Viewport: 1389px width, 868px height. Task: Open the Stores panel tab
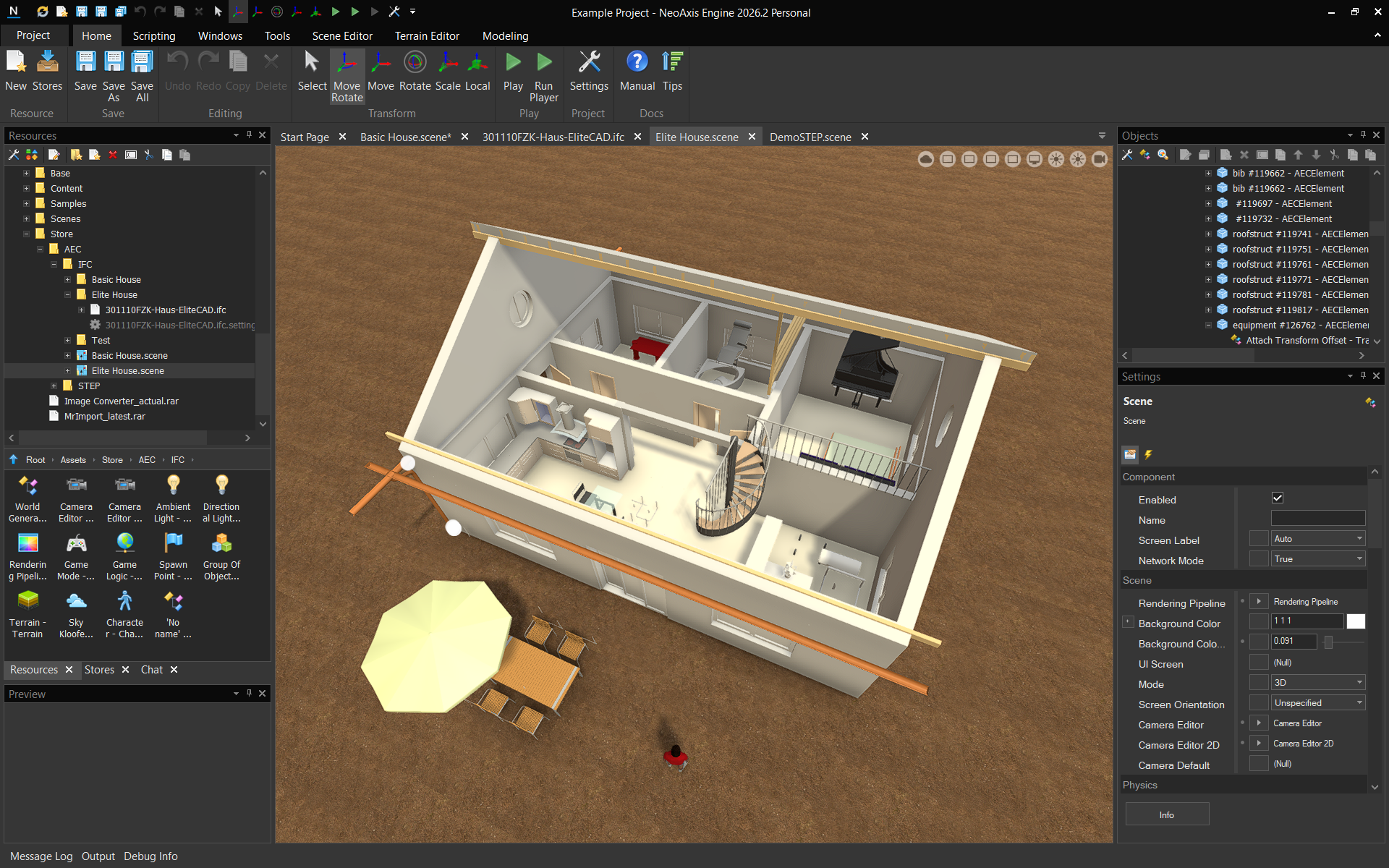99,670
